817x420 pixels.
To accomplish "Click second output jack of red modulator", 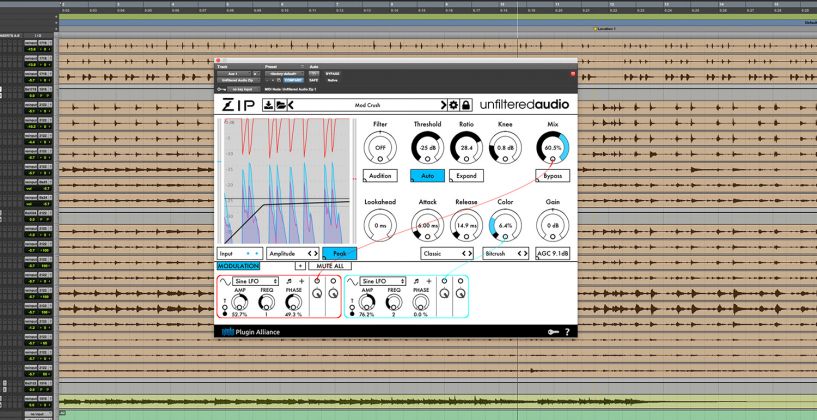I will click(333, 281).
